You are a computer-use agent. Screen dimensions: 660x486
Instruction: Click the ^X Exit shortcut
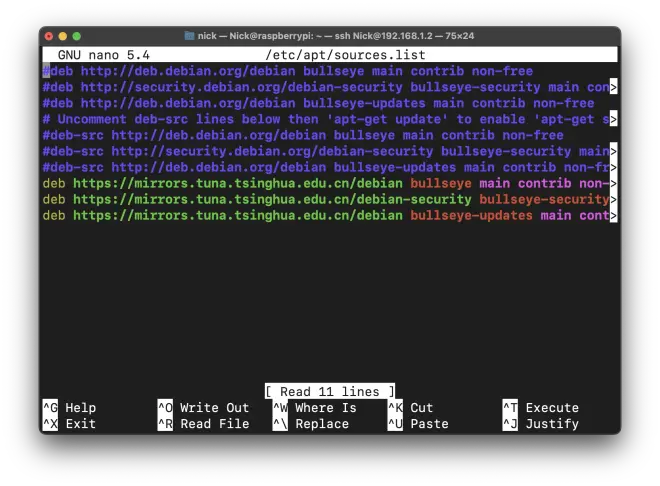tap(69, 424)
